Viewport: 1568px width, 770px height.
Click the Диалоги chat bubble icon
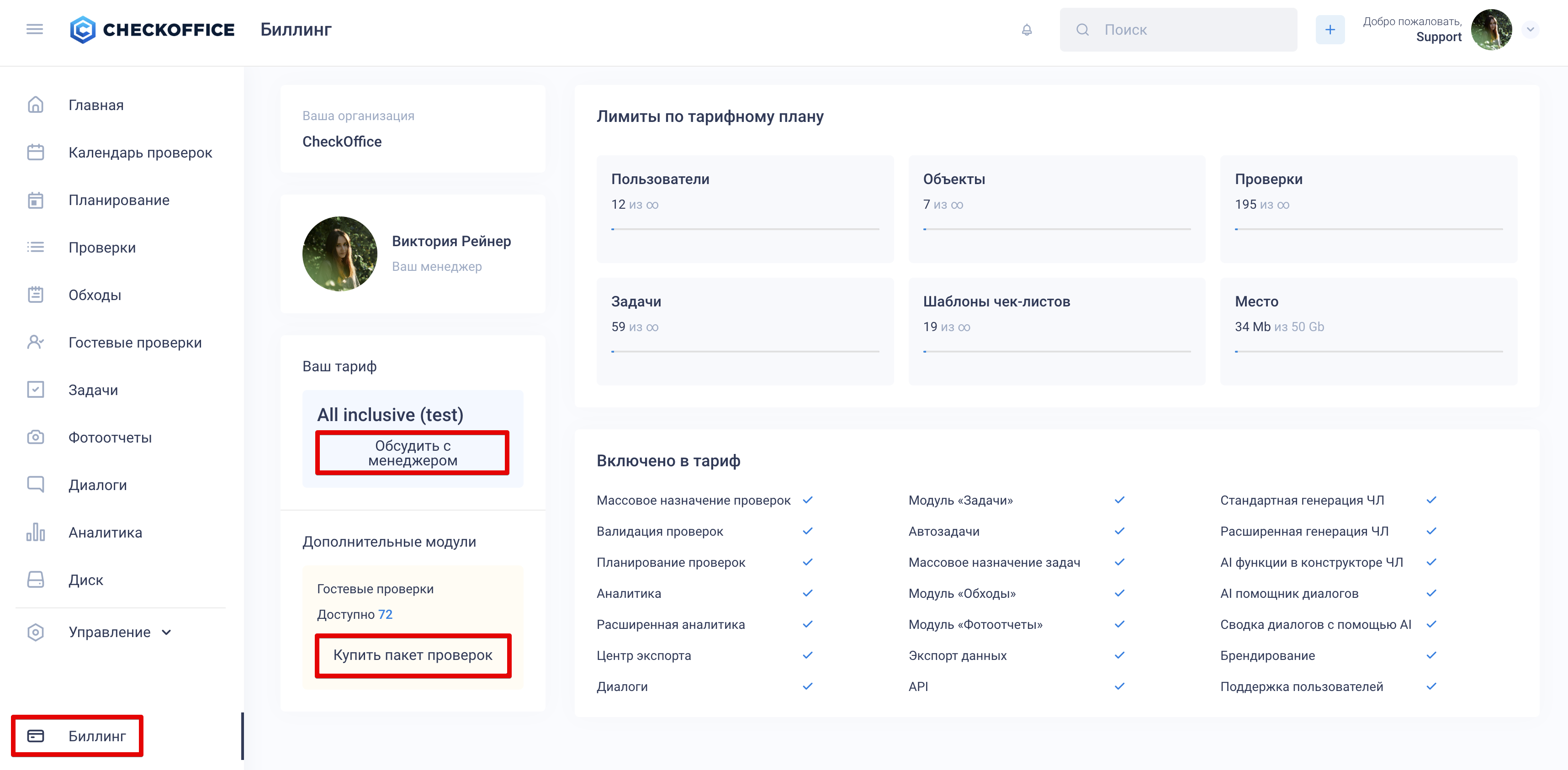pyautogui.click(x=35, y=485)
